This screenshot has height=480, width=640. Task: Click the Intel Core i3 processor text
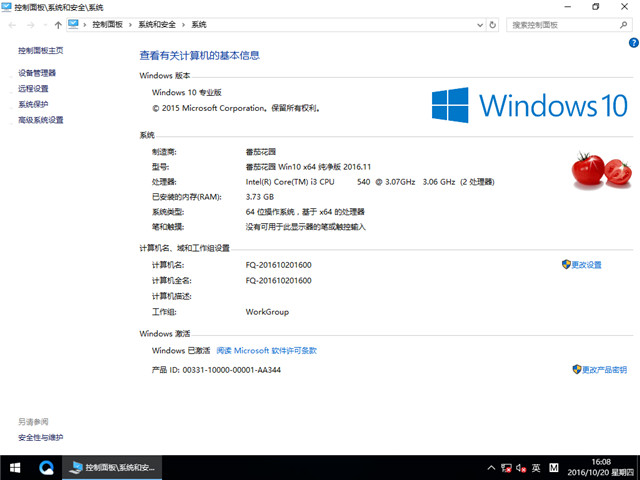(x=370, y=182)
